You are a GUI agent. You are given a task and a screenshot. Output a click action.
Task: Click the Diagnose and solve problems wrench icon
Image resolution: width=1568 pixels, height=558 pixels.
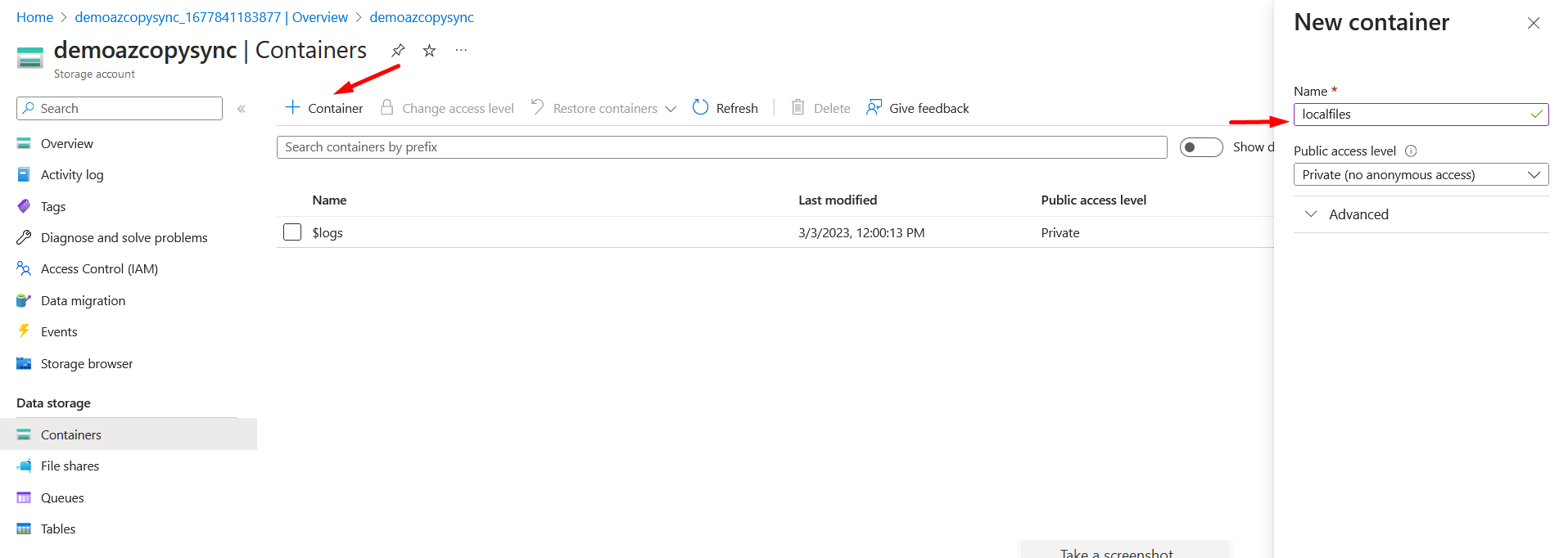24,237
